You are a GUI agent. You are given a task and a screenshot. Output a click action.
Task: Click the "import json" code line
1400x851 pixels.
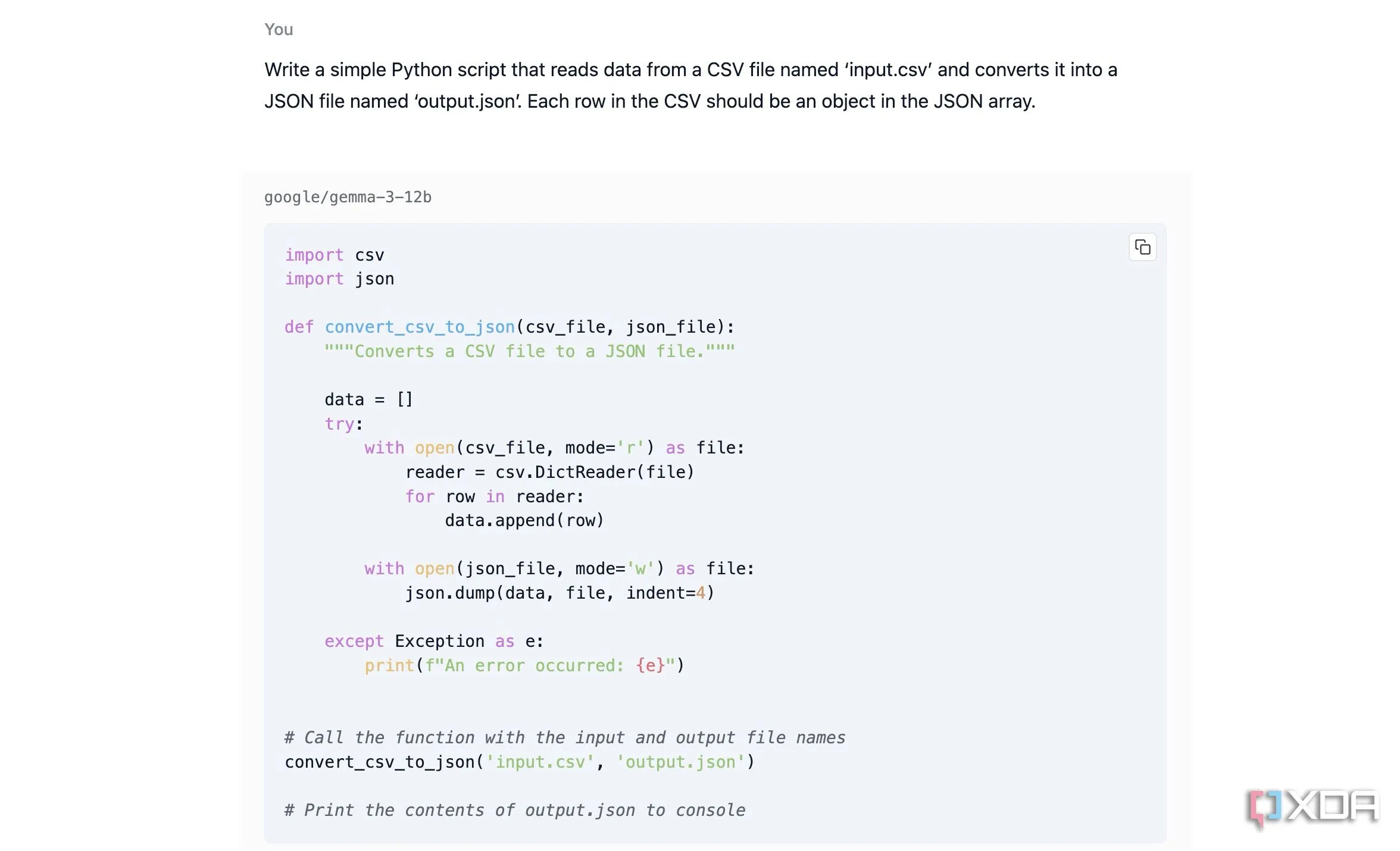(x=339, y=279)
